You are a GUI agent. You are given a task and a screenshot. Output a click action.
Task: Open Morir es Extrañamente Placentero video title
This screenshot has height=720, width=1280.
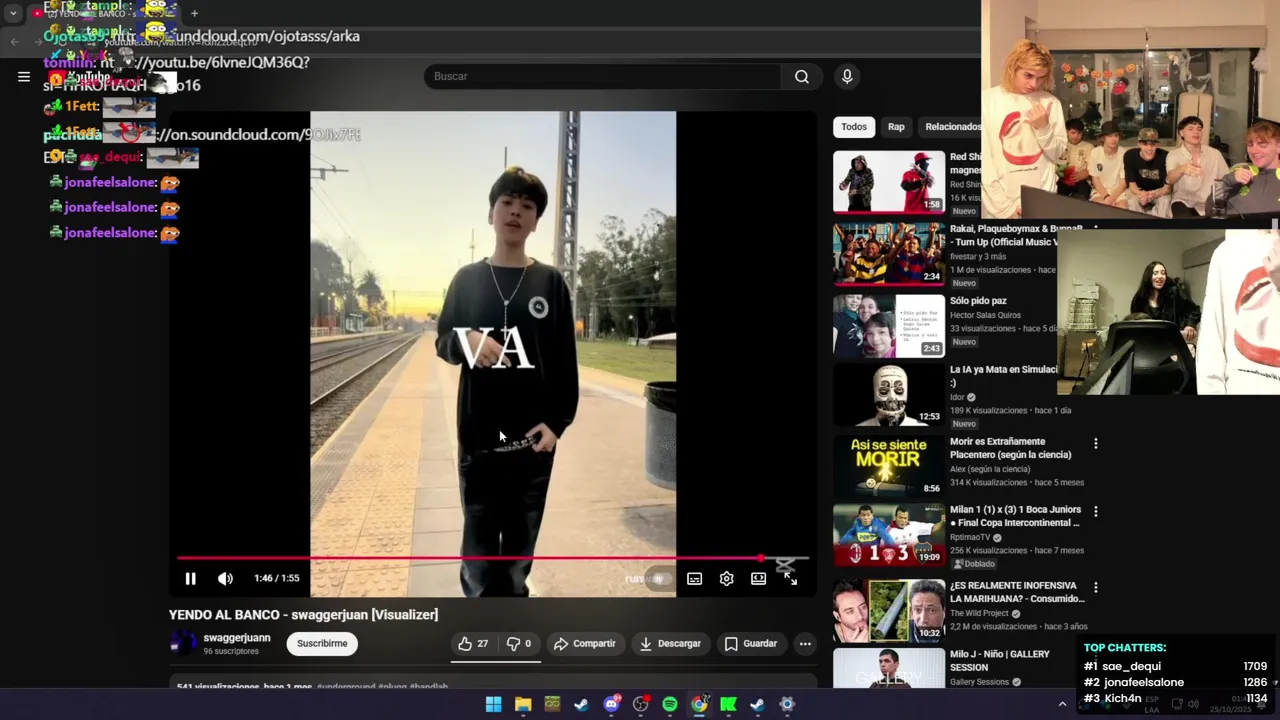click(1010, 448)
